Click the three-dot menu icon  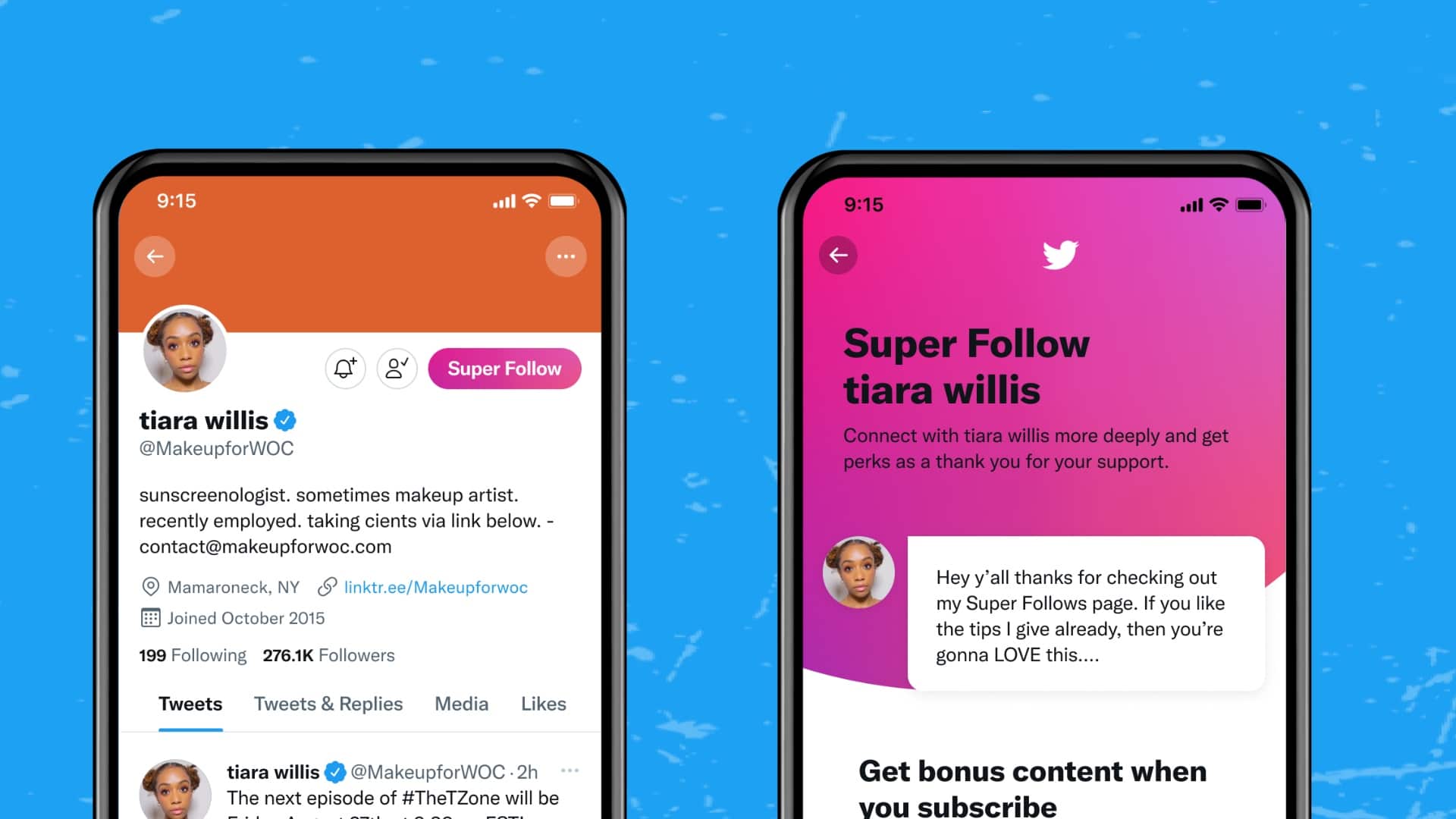coord(565,256)
